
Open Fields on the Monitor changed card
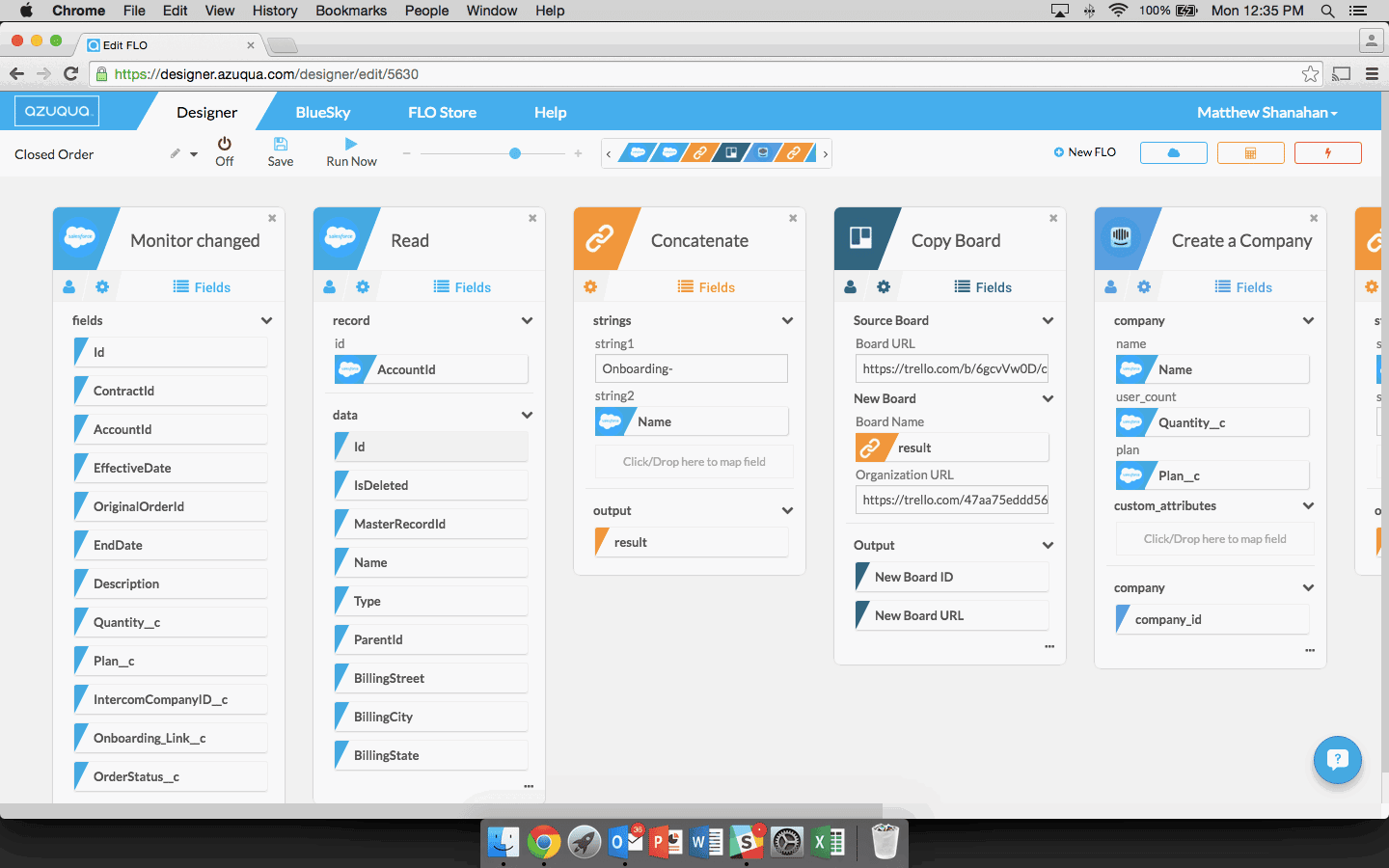[x=202, y=286]
